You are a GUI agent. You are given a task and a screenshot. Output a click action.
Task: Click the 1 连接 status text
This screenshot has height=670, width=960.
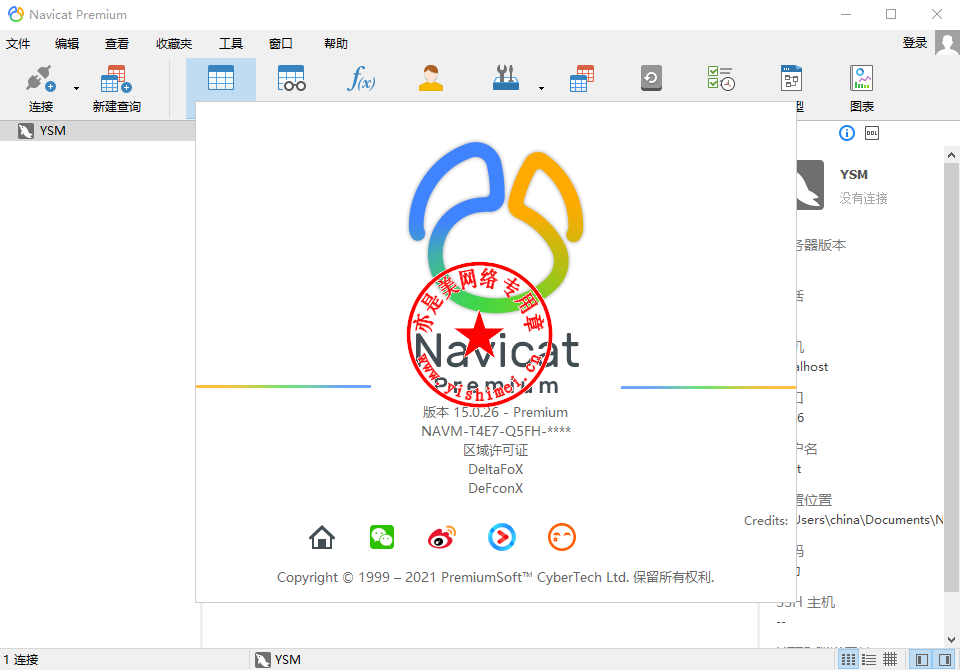tap(21, 660)
